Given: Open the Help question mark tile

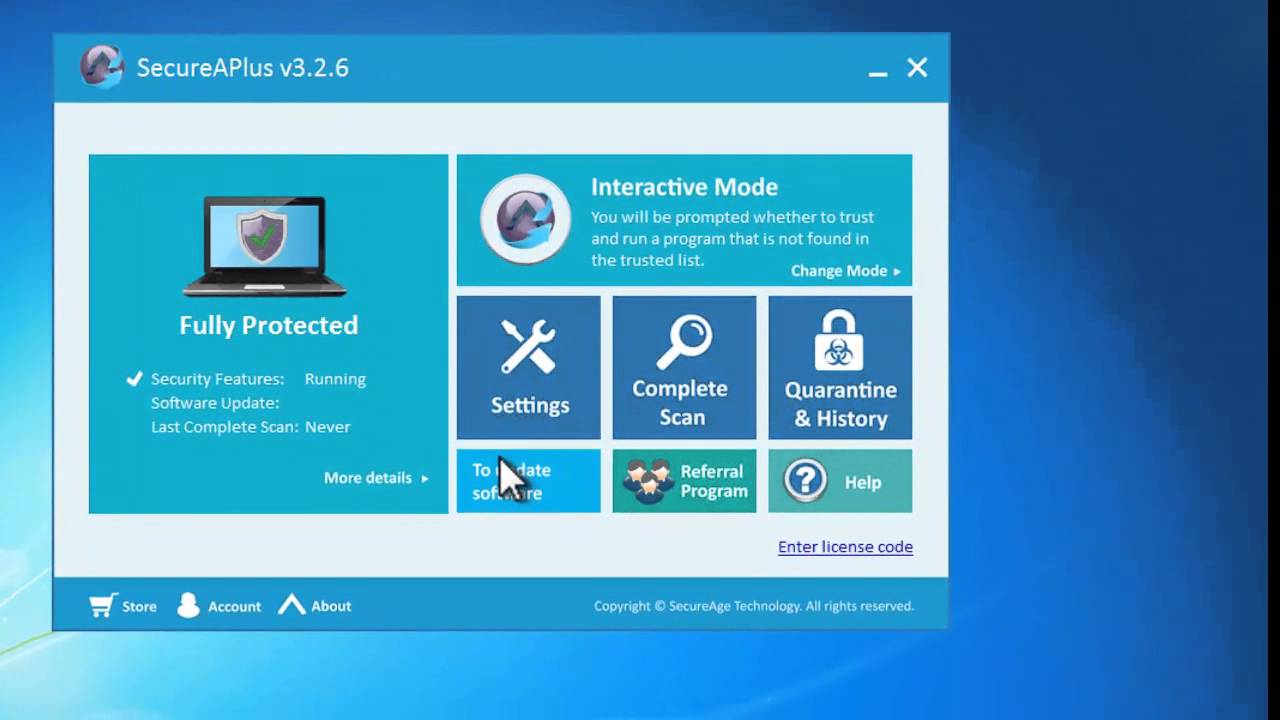Looking at the screenshot, I should (x=840, y=481).
